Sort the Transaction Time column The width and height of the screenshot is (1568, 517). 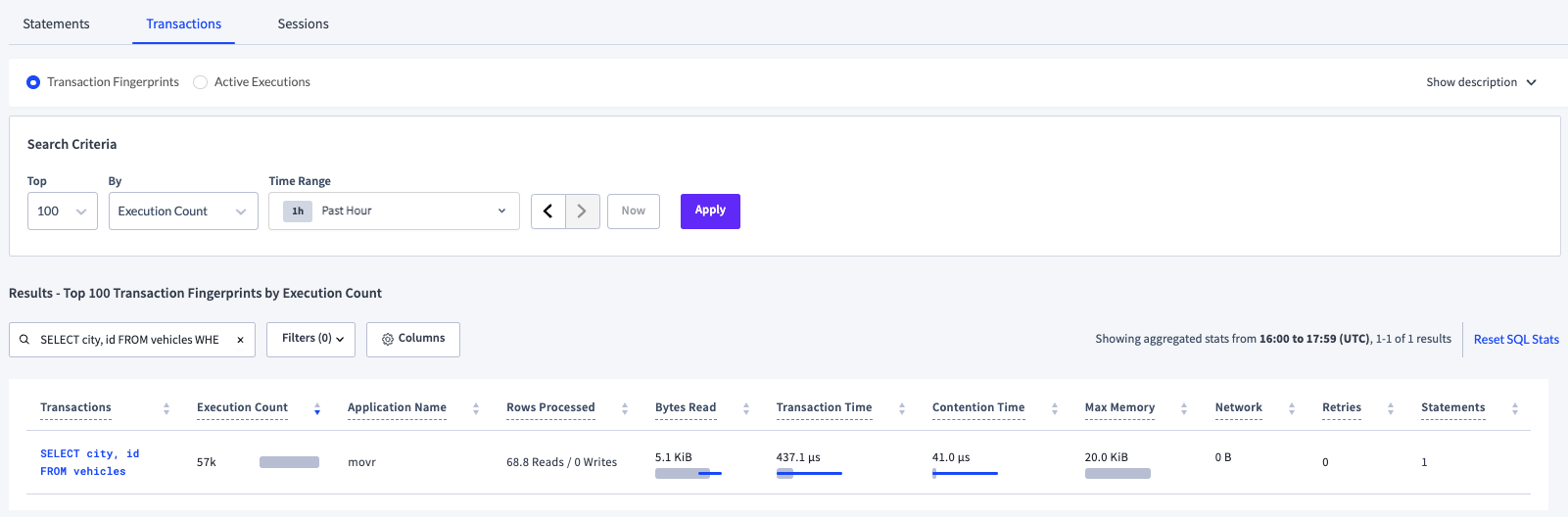point(902,409)
